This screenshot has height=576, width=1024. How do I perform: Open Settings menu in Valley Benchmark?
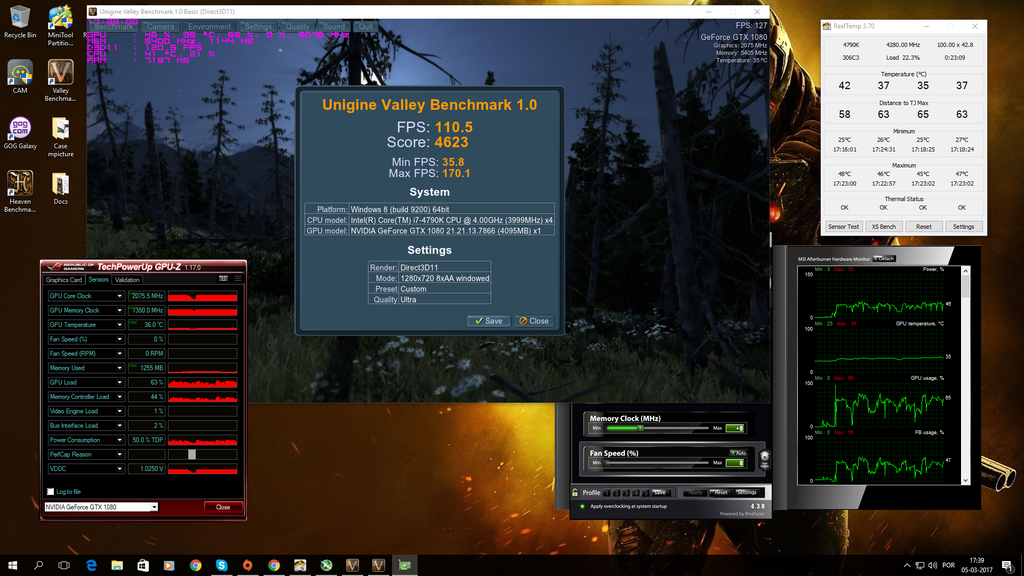coord(258,27)
